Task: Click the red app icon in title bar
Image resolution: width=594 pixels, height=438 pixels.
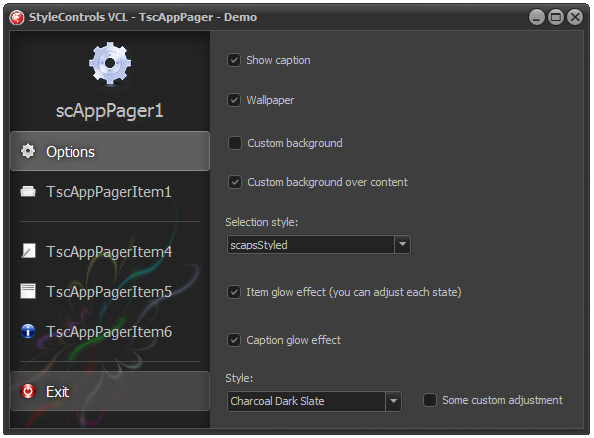Action: tap(17, 17)
